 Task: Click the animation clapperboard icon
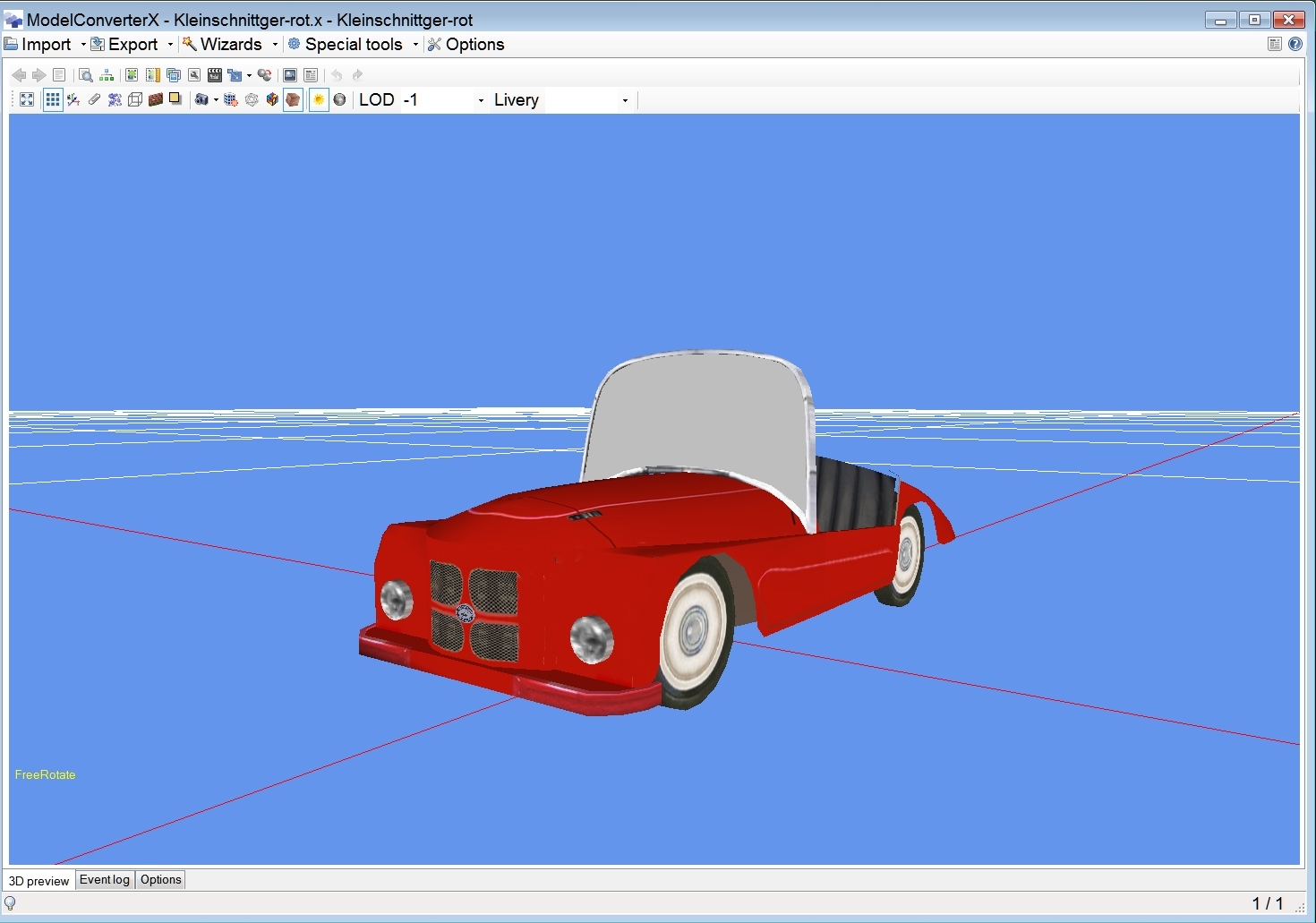[215, 75]
